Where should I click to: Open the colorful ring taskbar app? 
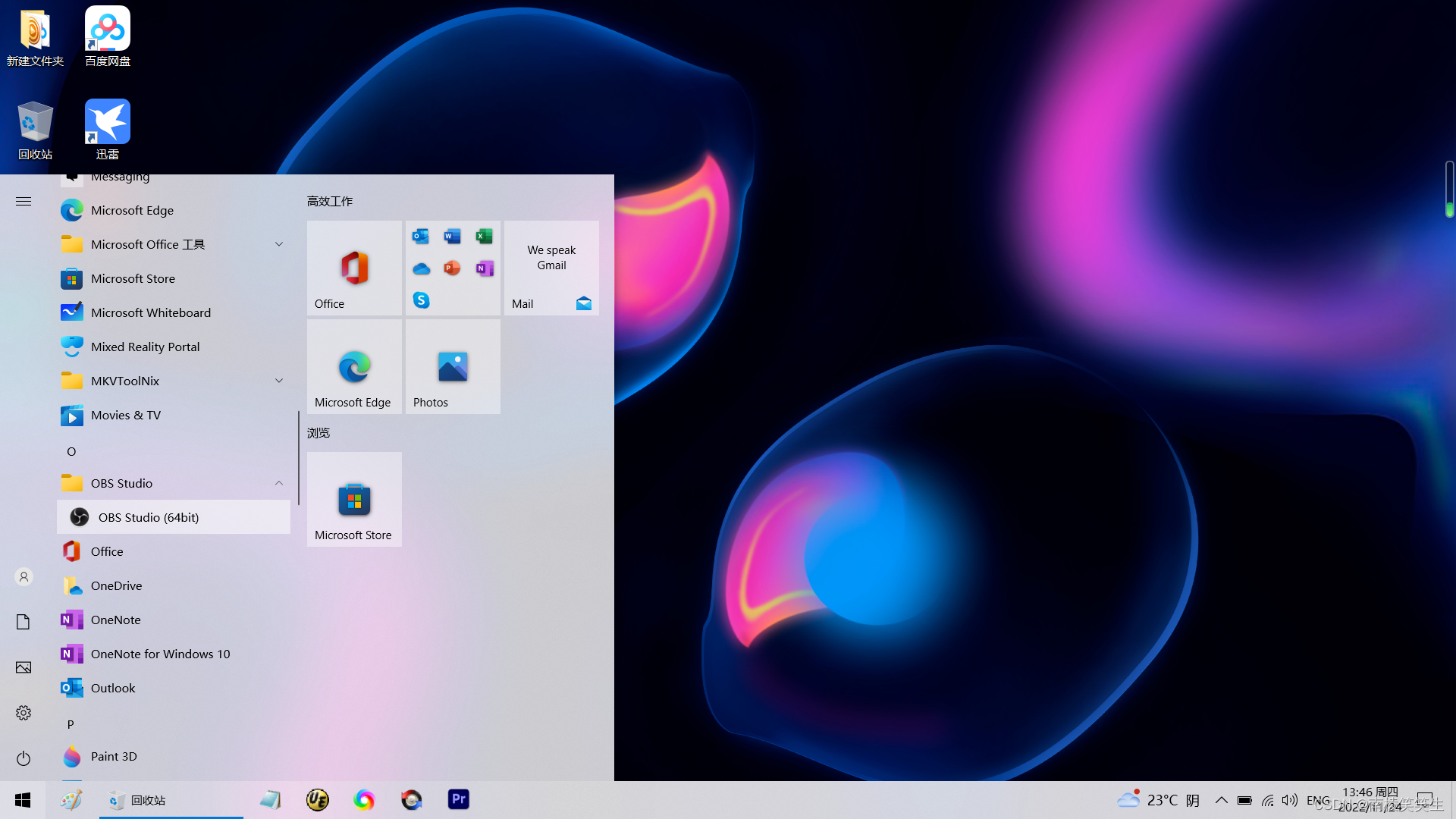click(x=365, y=800)
